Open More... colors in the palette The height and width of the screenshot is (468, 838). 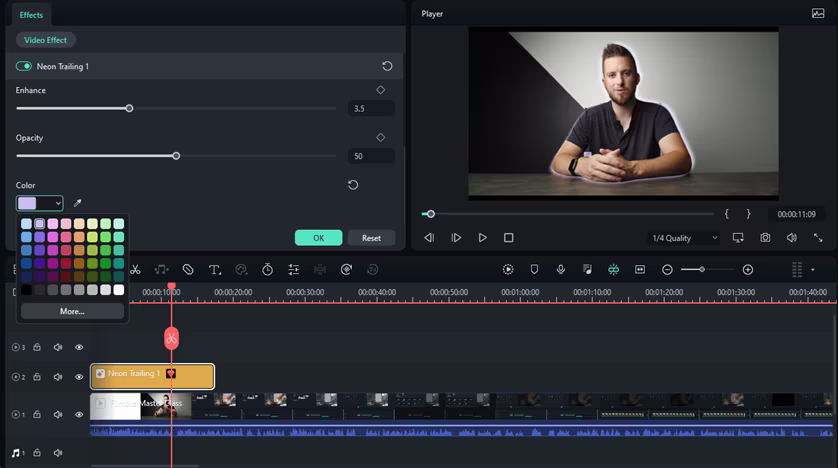[72, 311]
